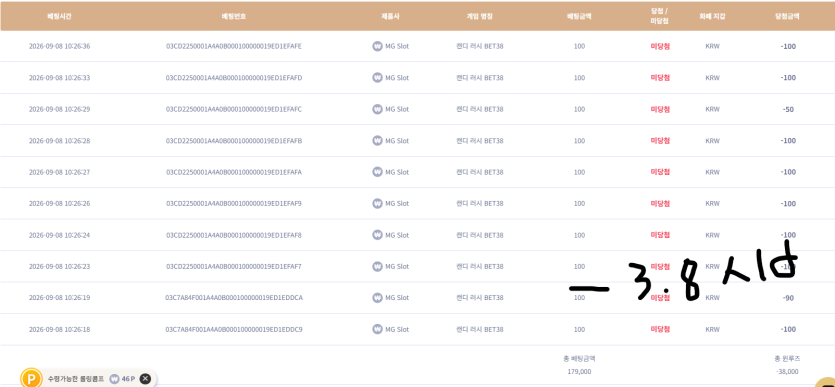This screenshot has width=835, height=387.
Task: Select bet number ending in EFAFC
Action: 234,109
